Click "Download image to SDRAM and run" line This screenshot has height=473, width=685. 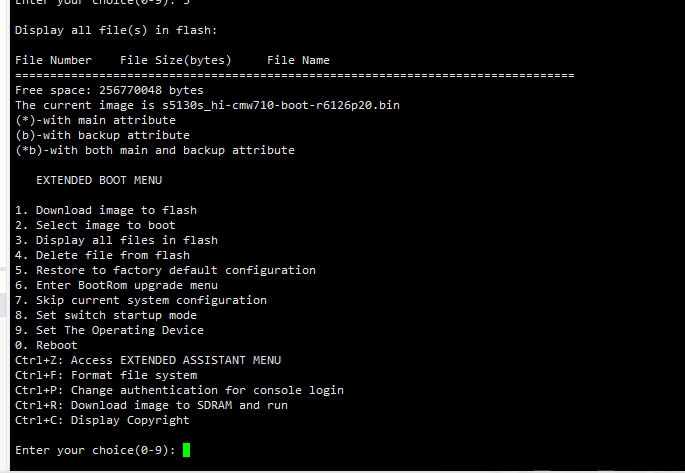point(151,405)
